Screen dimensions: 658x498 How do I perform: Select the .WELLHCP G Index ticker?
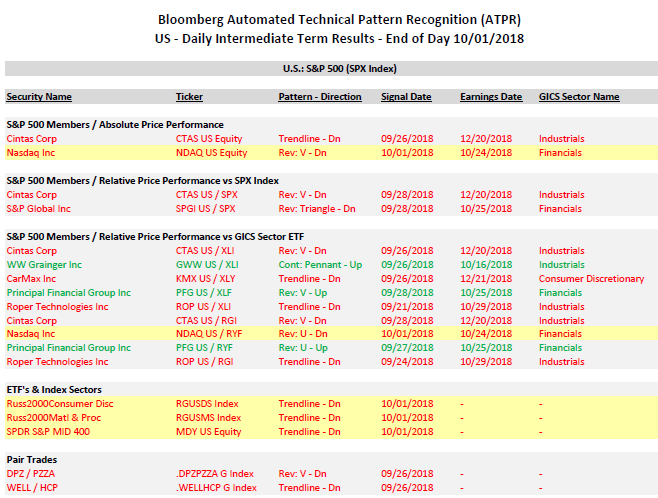(x=217, y=488)
